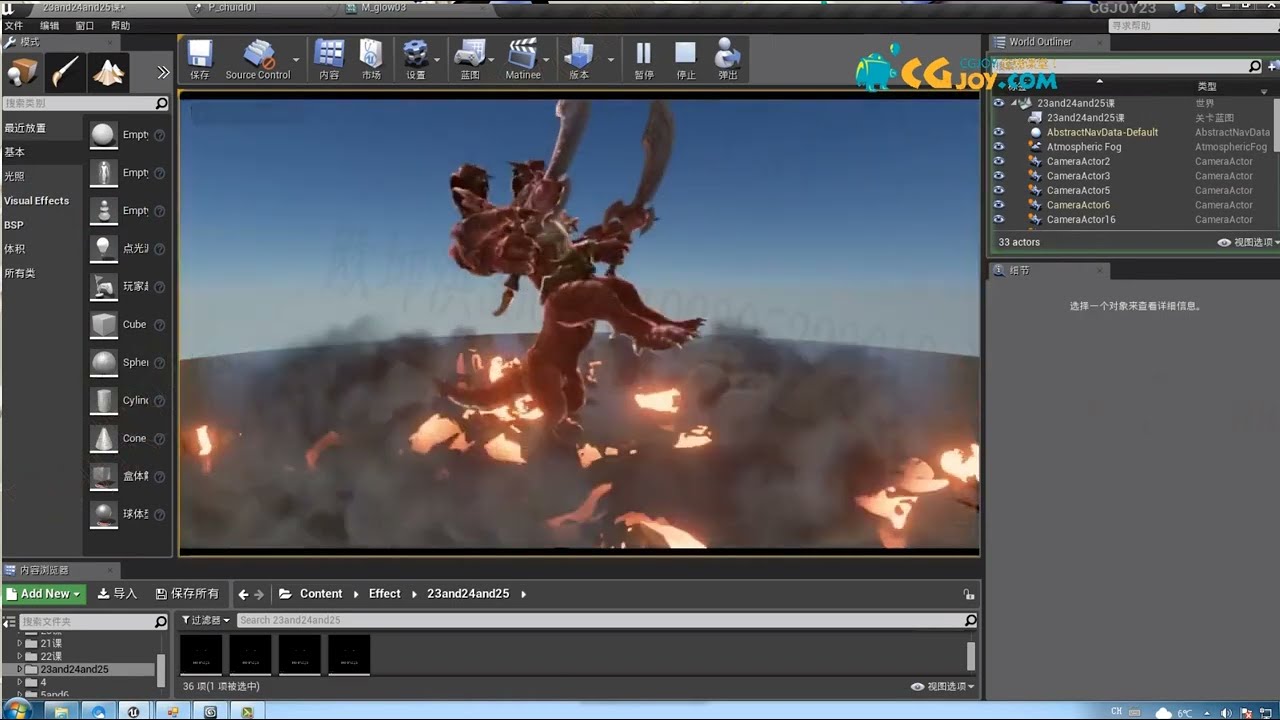Collapse the 23and24and25课 world tree
This screenshot has width=1280, height=720.
pyautogui.click(x=1013, y=103)
